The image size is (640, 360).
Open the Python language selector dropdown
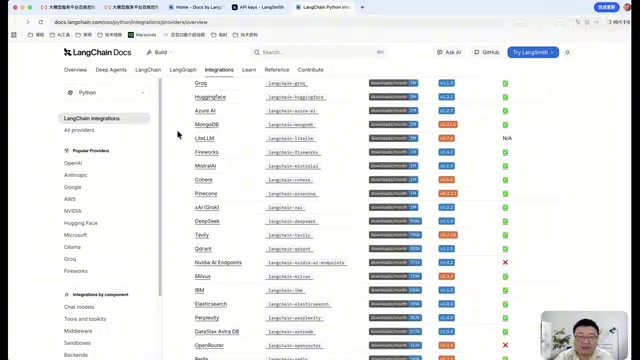pos(106,93)
